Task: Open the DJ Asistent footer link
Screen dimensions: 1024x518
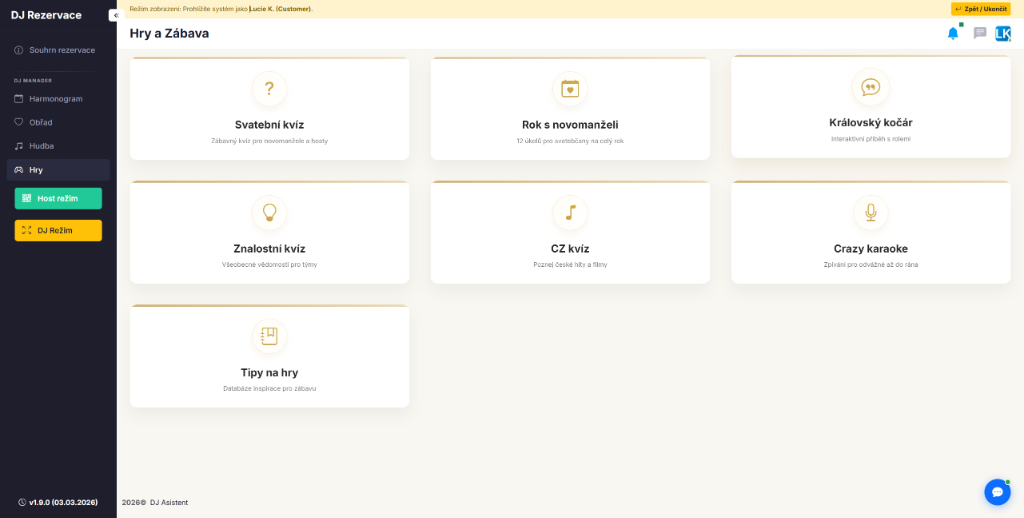Action: coord(169,502)
